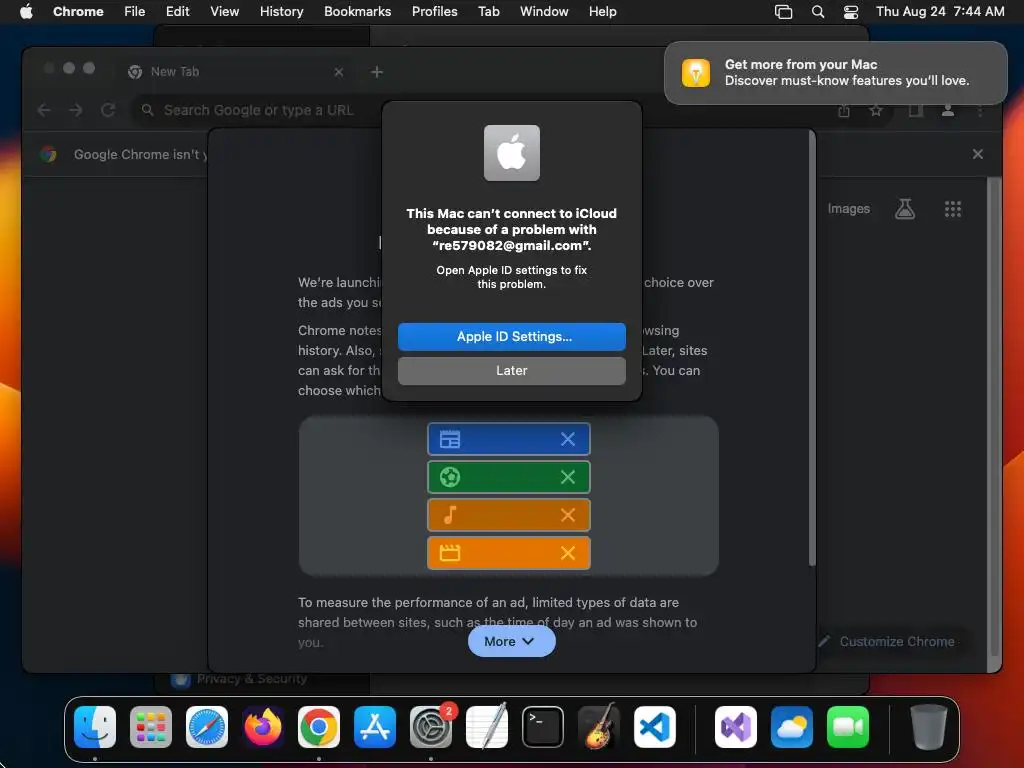Open the Help menu

click(602, 11)
